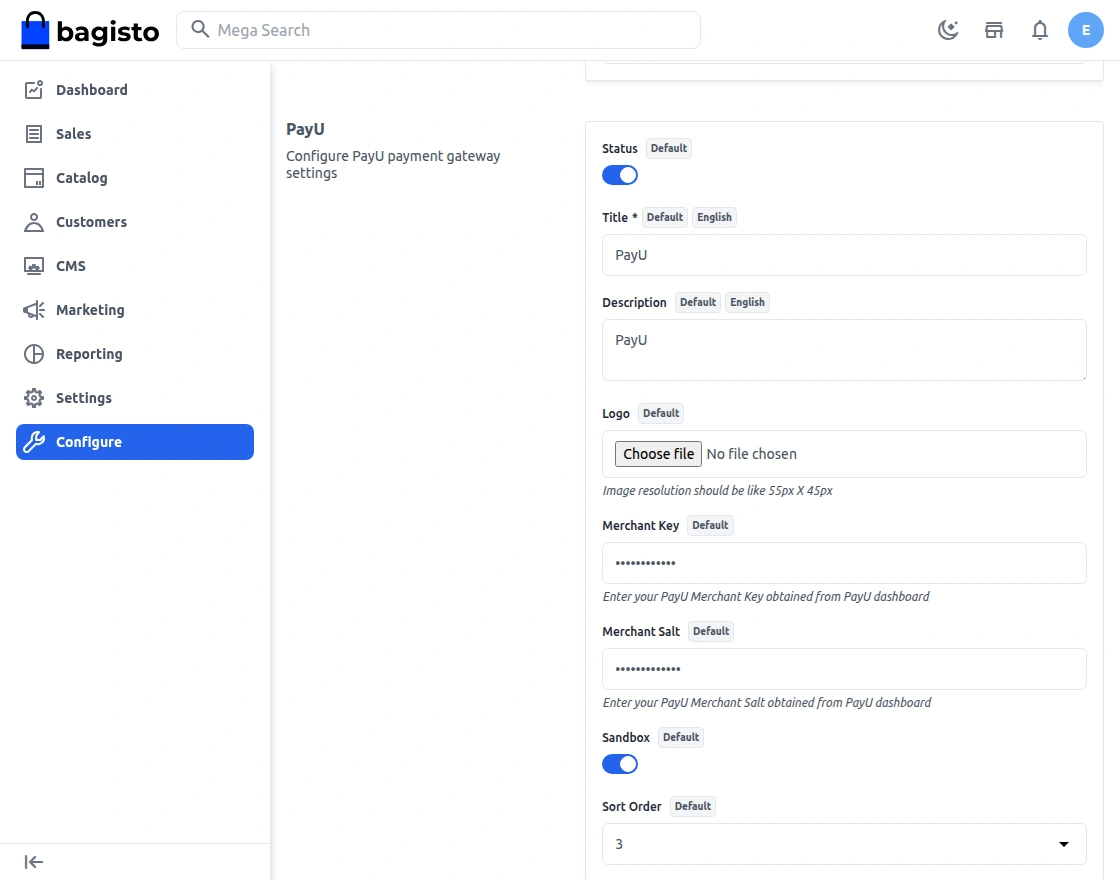Open the user profile avatar
This screenshot has width=1120, height=880.
click(x=1085, y=30)
